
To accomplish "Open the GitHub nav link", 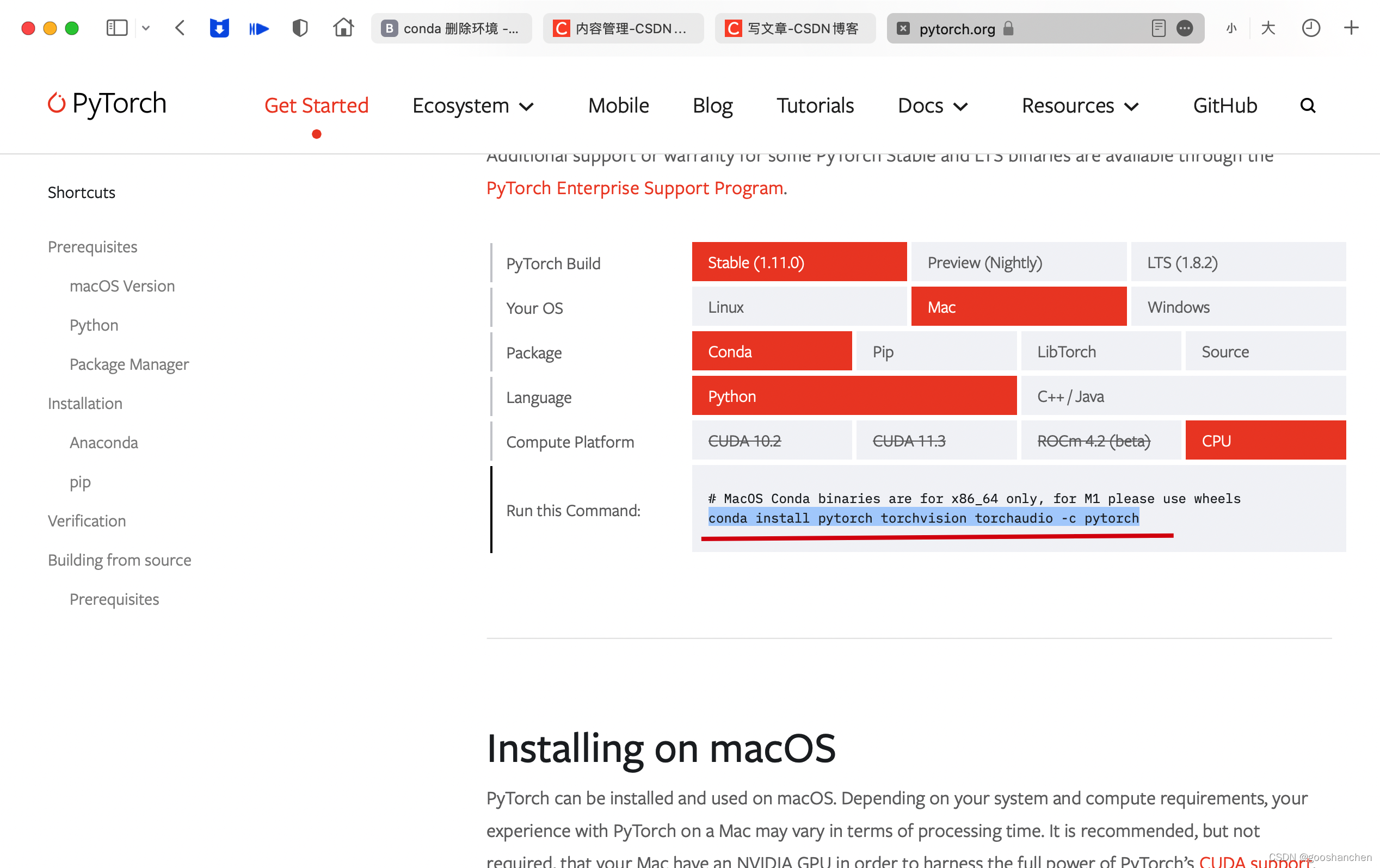I will [1225, 106].
